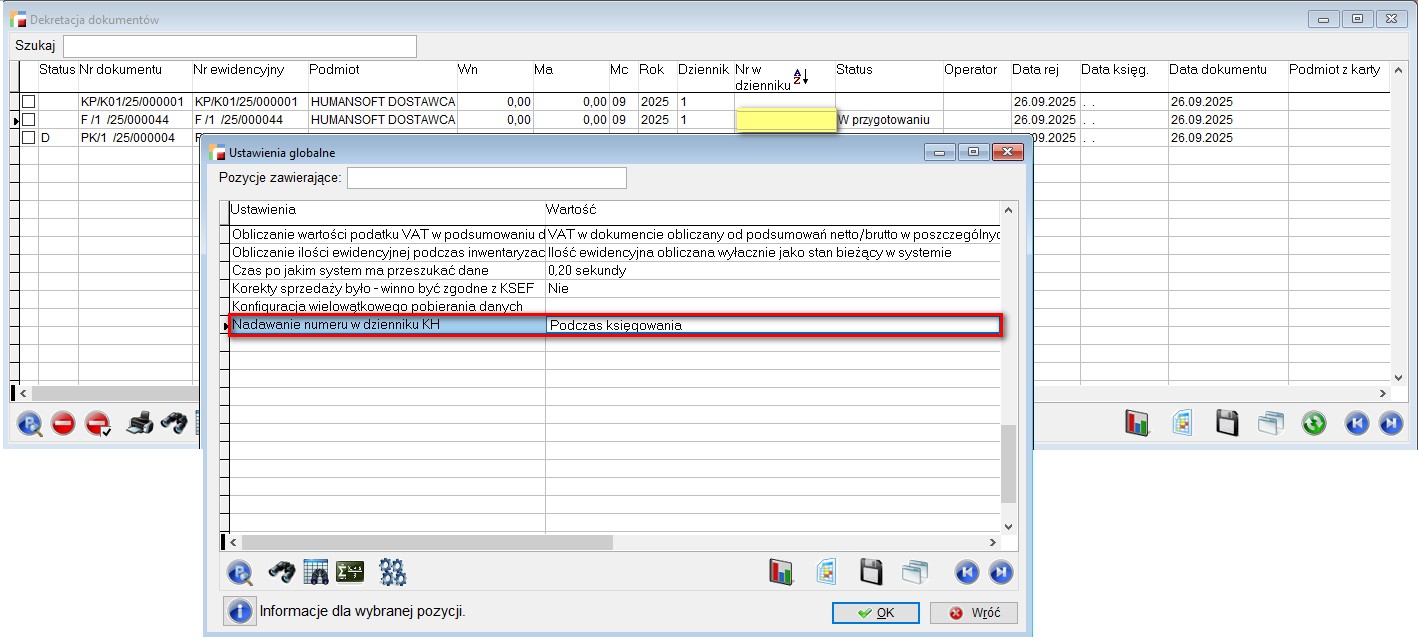Click the printer icon in Dekretacja toolbar
Image resolution: width=1418 pixels, height=641 pixels.
coord(140,424)
